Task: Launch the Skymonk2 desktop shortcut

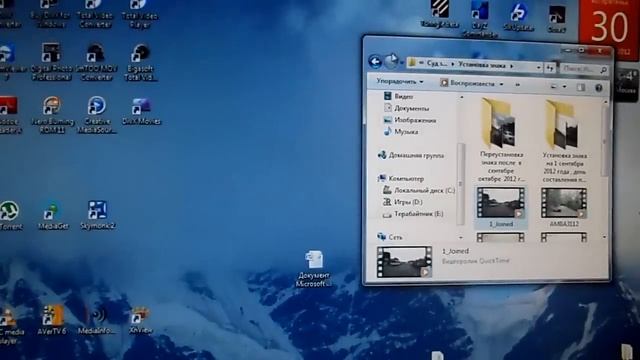Action: pyautogui.click(x=98, y=215)
